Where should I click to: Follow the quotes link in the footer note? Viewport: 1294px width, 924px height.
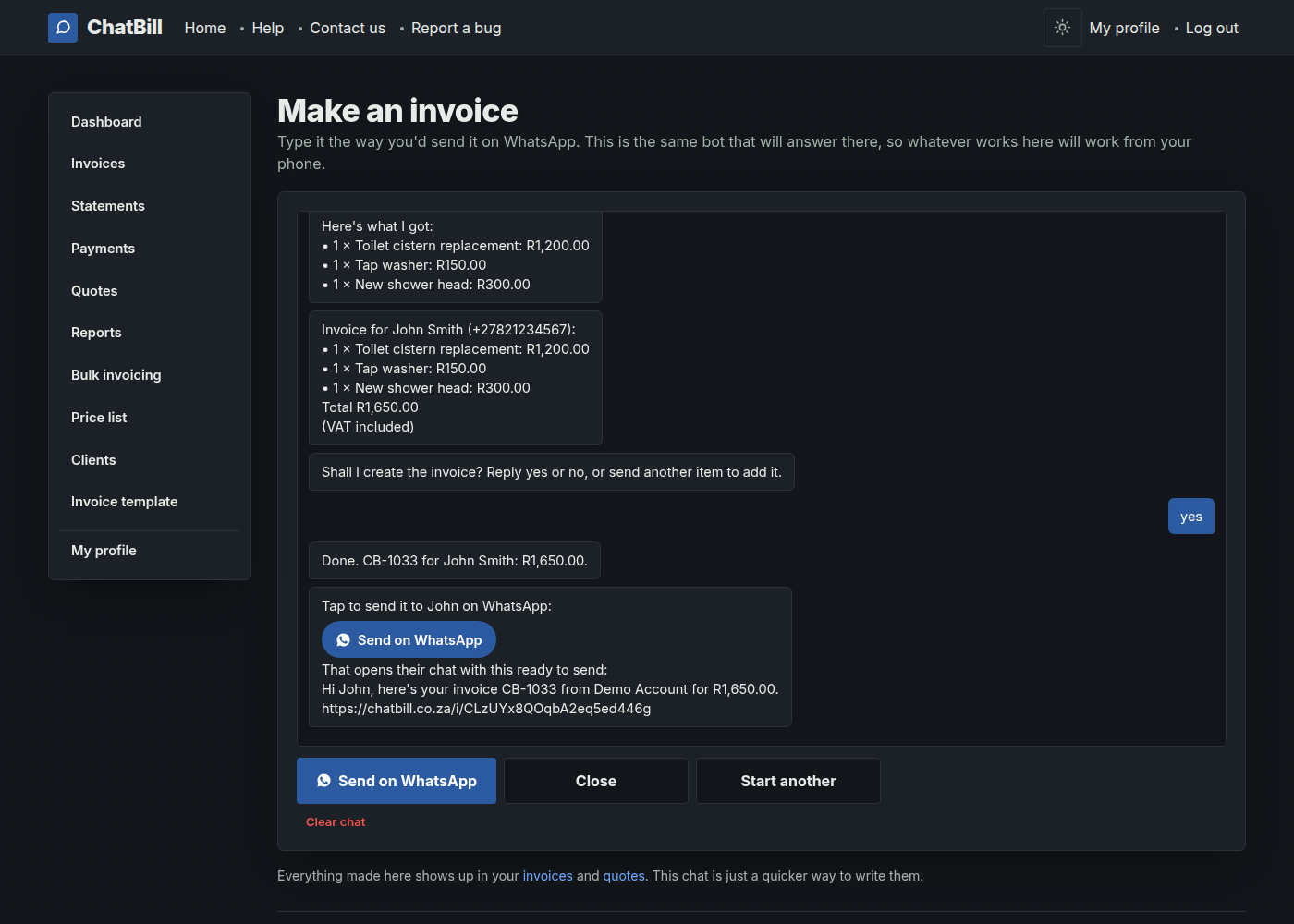coord(624,876)
